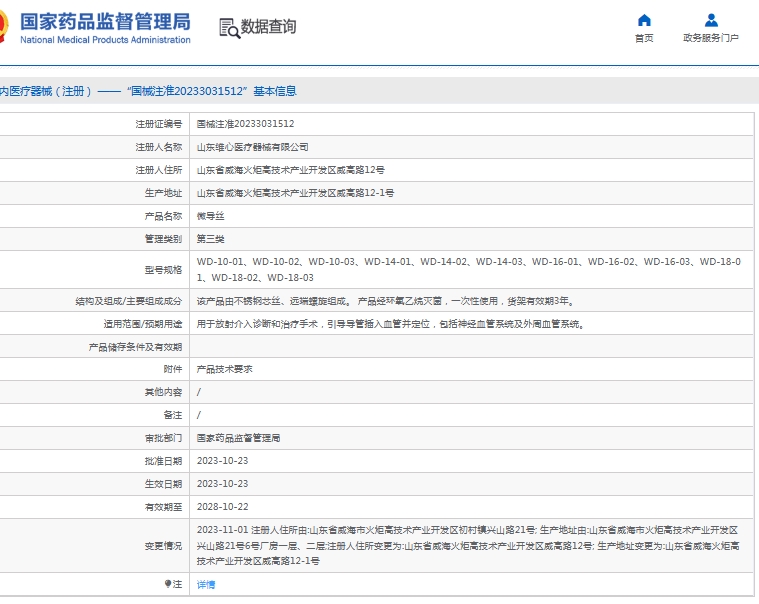
Task: Click composition text 该产品由不锈钢芯丝
Action: coord(386,301)
